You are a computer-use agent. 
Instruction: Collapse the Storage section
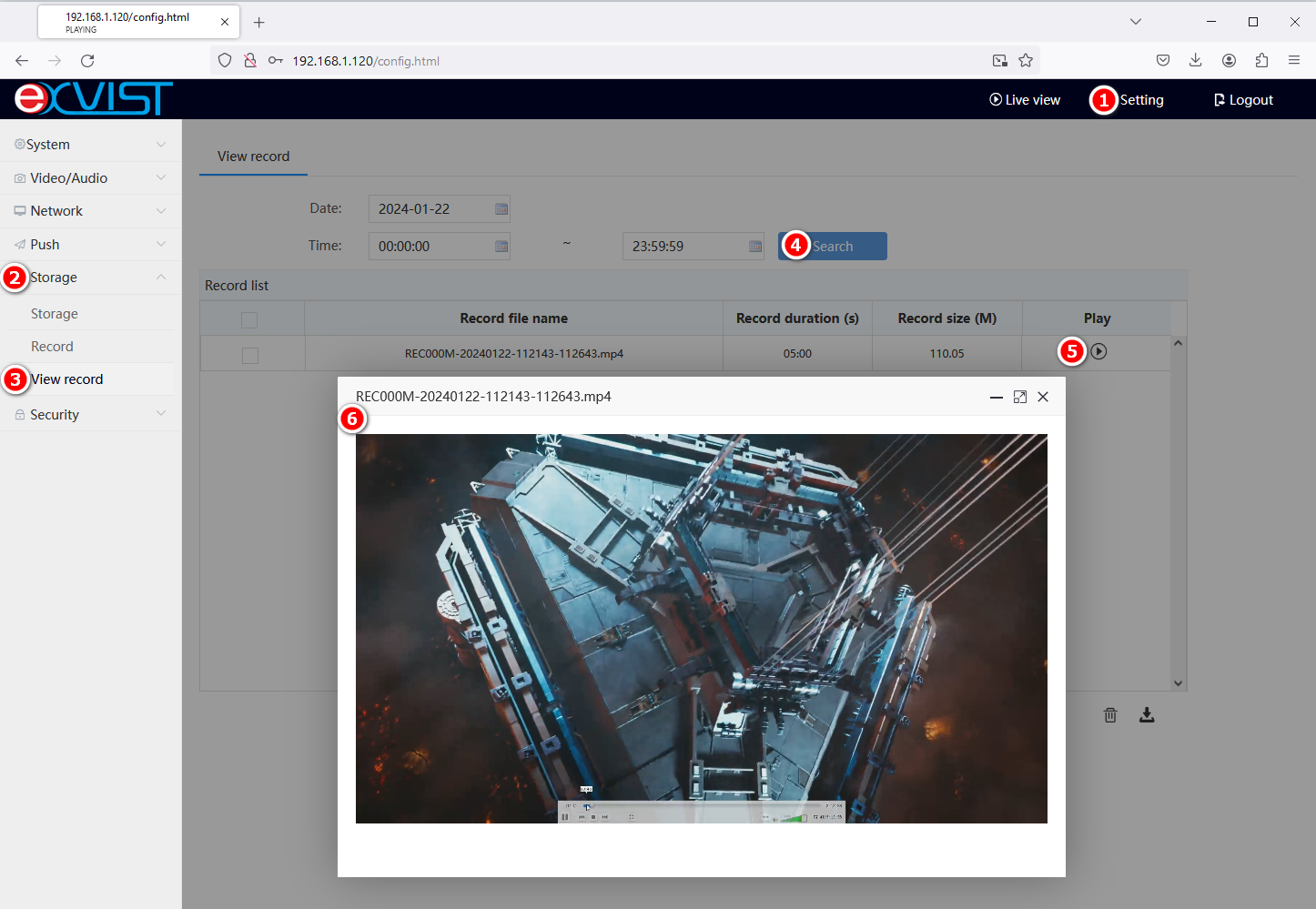(x=91, y=278)
